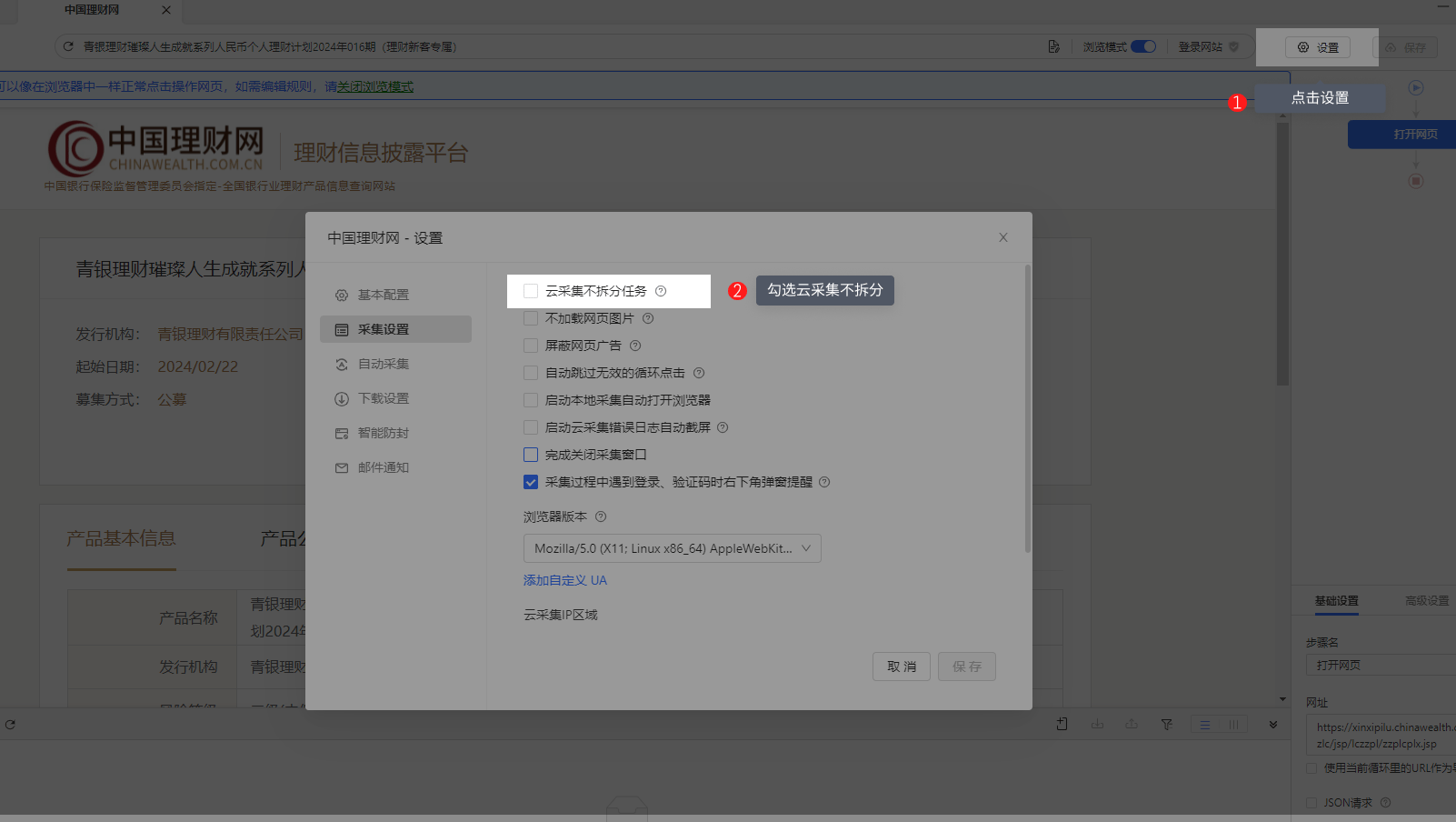
Task: Click the help icon next to 屏蔽网页广告
Action: [x=635, y=346]
